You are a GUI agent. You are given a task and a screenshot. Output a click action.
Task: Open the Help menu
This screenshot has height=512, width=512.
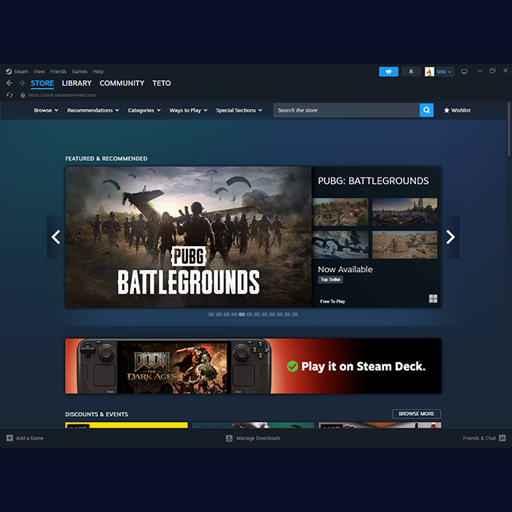point(98,72)
